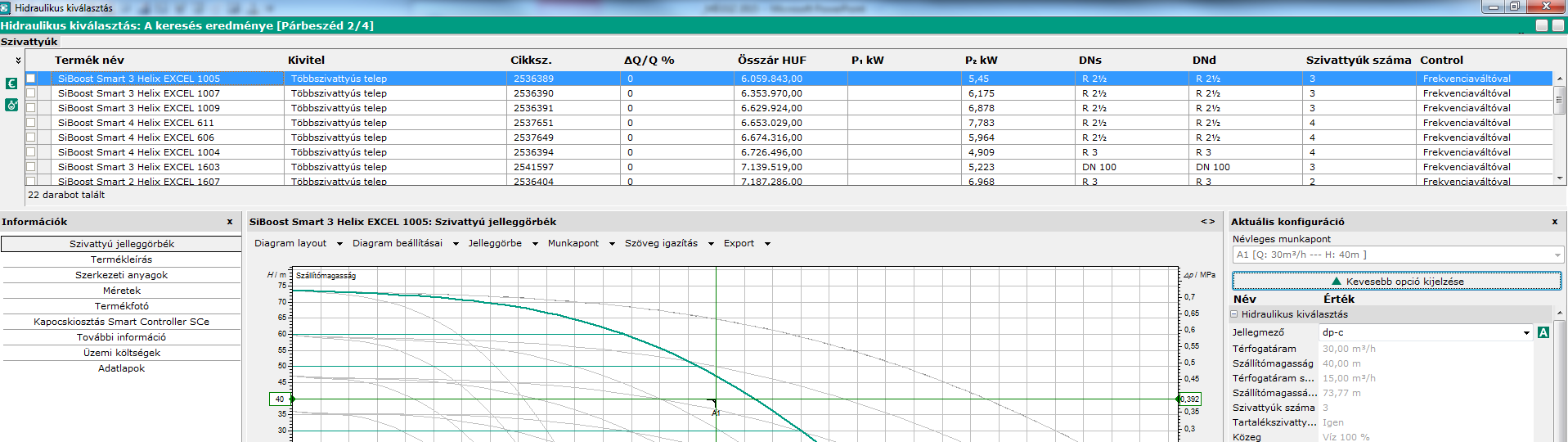1568x442 pixels.
Task: Click the Szállítómagasság value 40,00 m
Action: click(x=1341, y=363)
